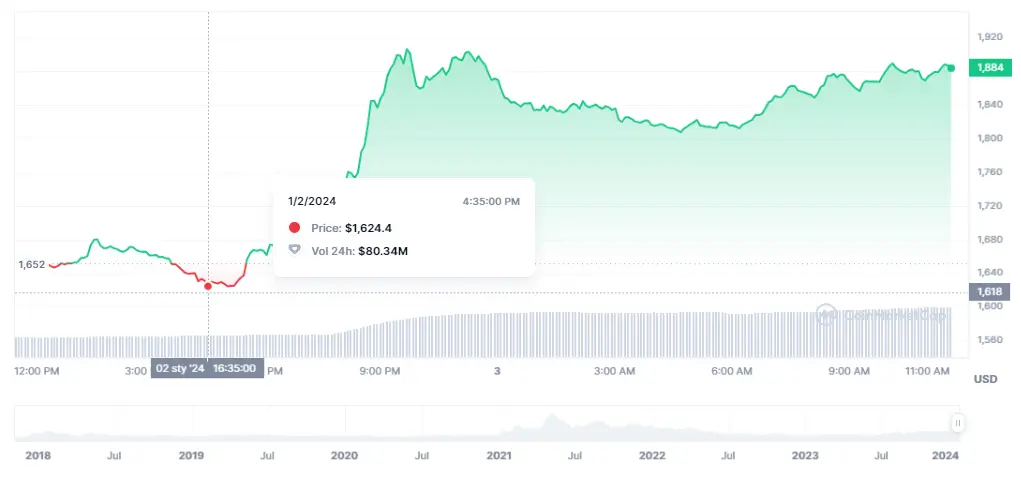Click the 02 sty '24 date label
Image resolution: width=1021 pixels, height=482 pixels.
[178, 368]
